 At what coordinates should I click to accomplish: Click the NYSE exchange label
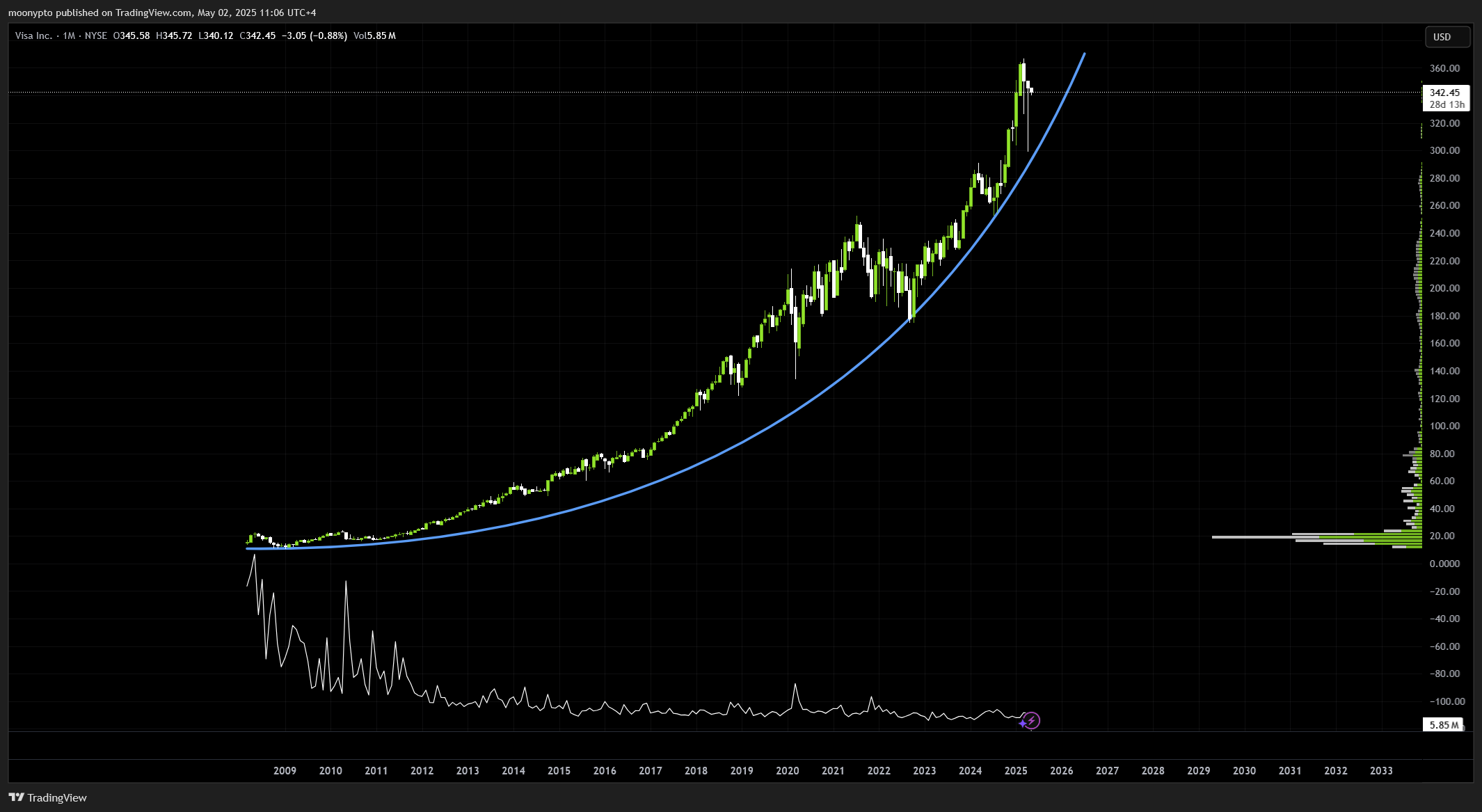click(x=96, y=35)
